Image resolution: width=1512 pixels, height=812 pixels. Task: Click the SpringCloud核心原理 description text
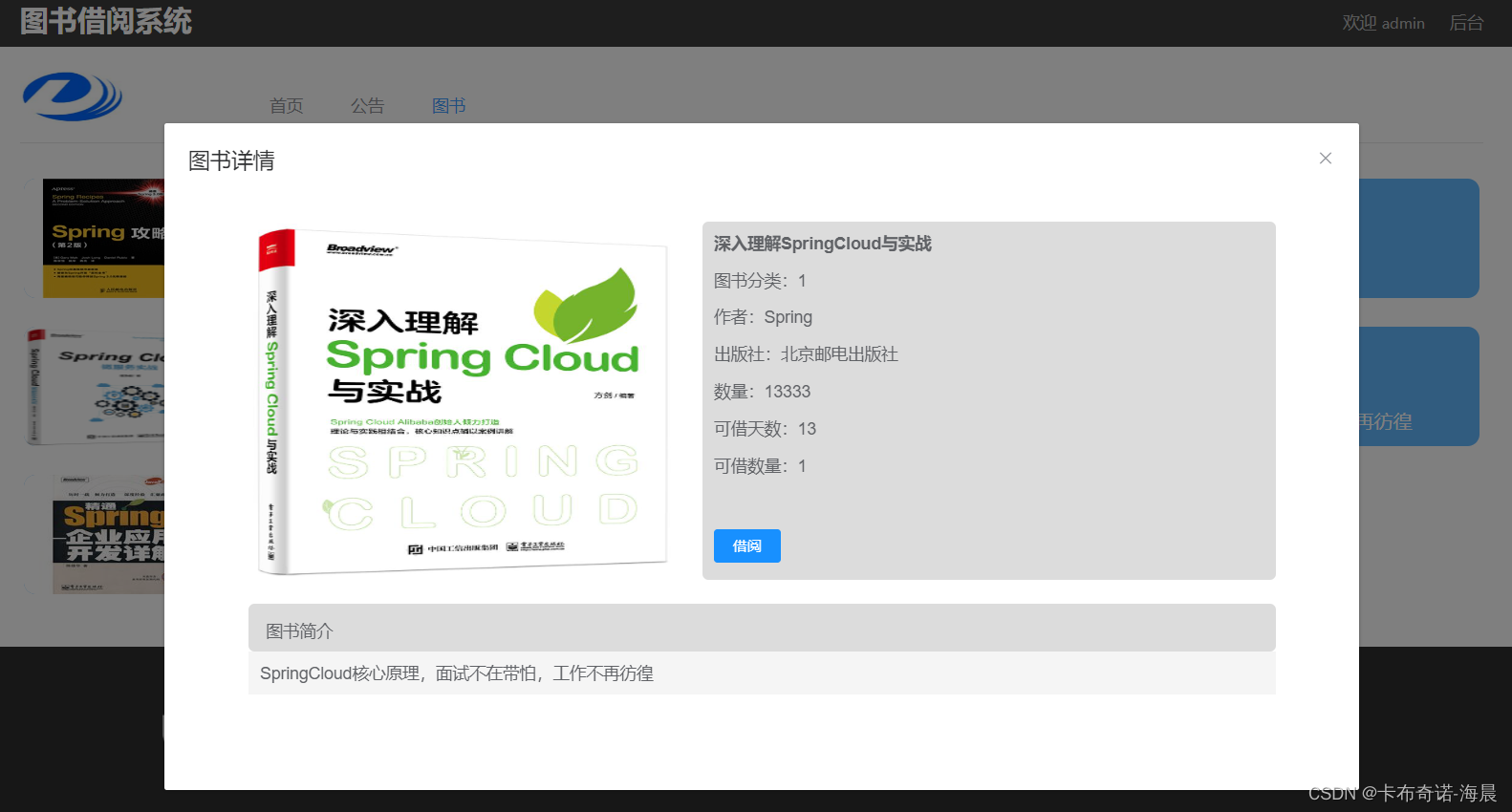click(457, 673)
